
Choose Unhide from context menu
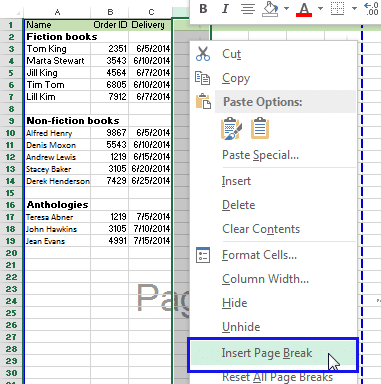coord(241,327)
